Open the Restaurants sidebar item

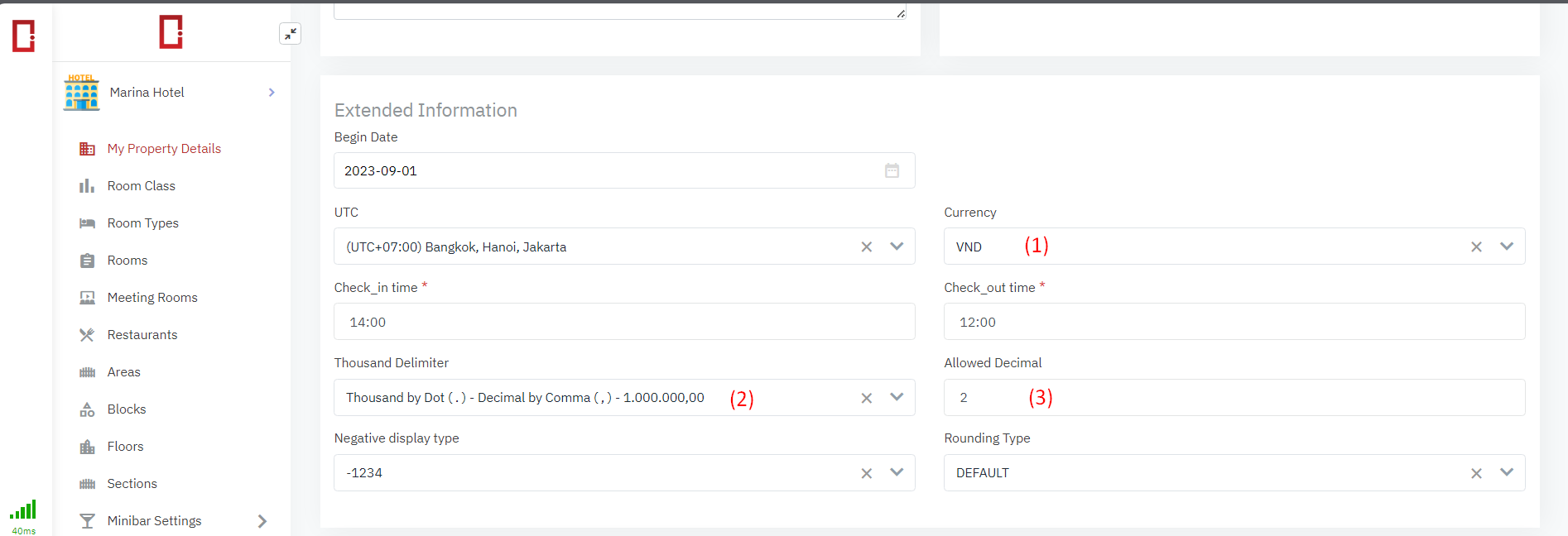pos(142,335)
